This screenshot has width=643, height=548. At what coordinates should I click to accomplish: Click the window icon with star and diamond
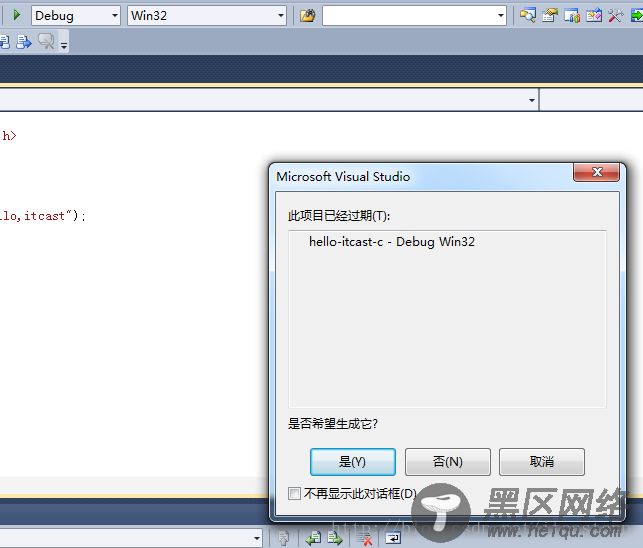594,16
